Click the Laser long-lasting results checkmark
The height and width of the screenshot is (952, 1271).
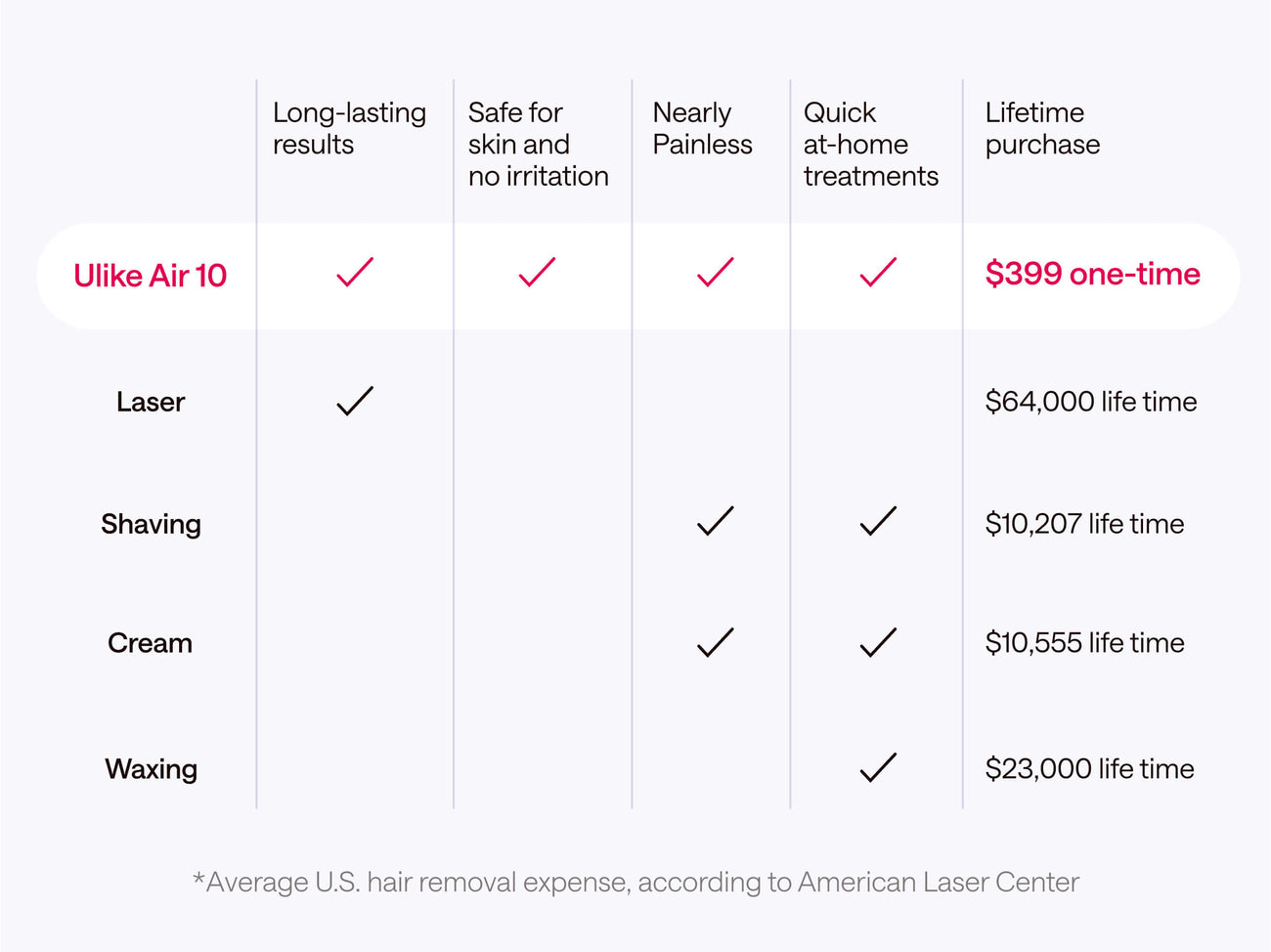click(355, 401)
